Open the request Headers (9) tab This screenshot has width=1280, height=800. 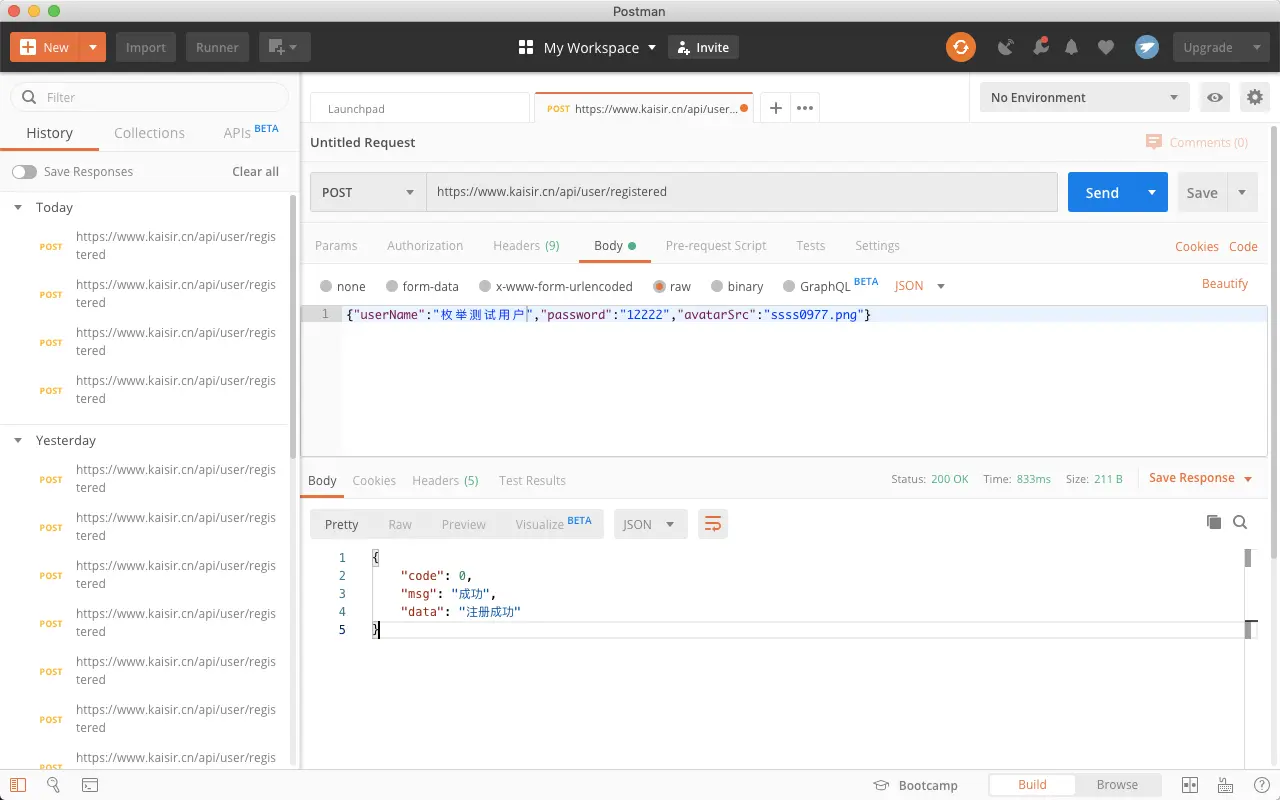tap(526, 245)
